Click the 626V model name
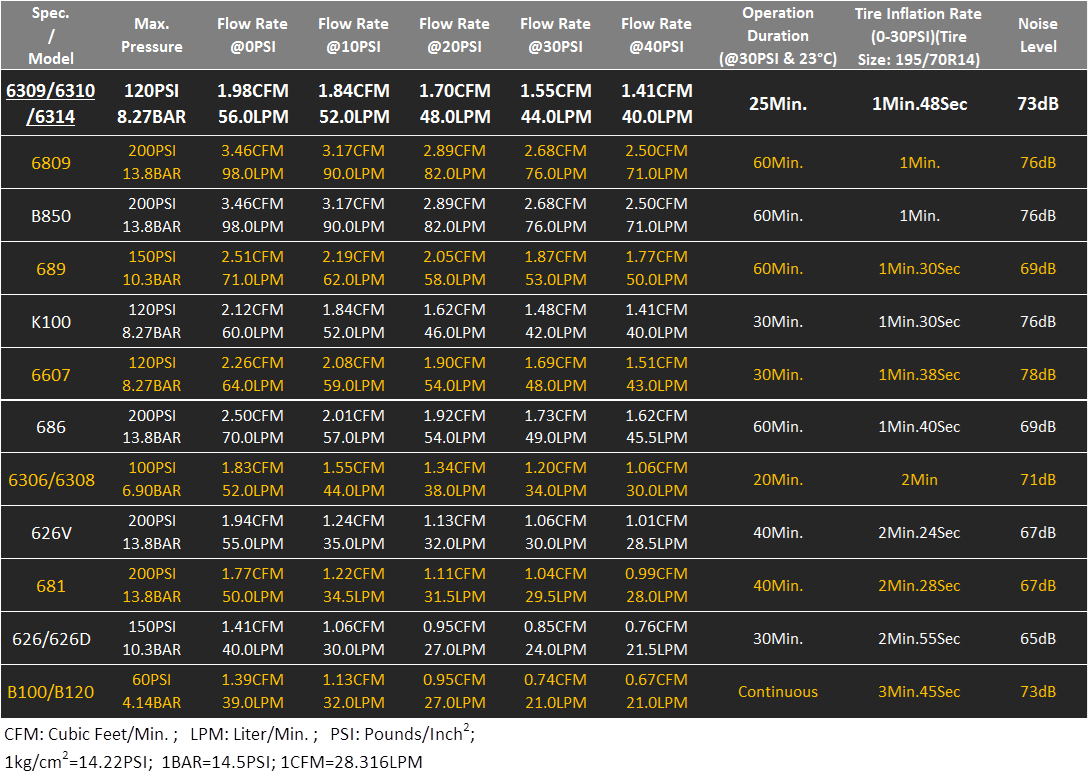The height and width of the screenshot is (779, 1088). coord(51,533)
